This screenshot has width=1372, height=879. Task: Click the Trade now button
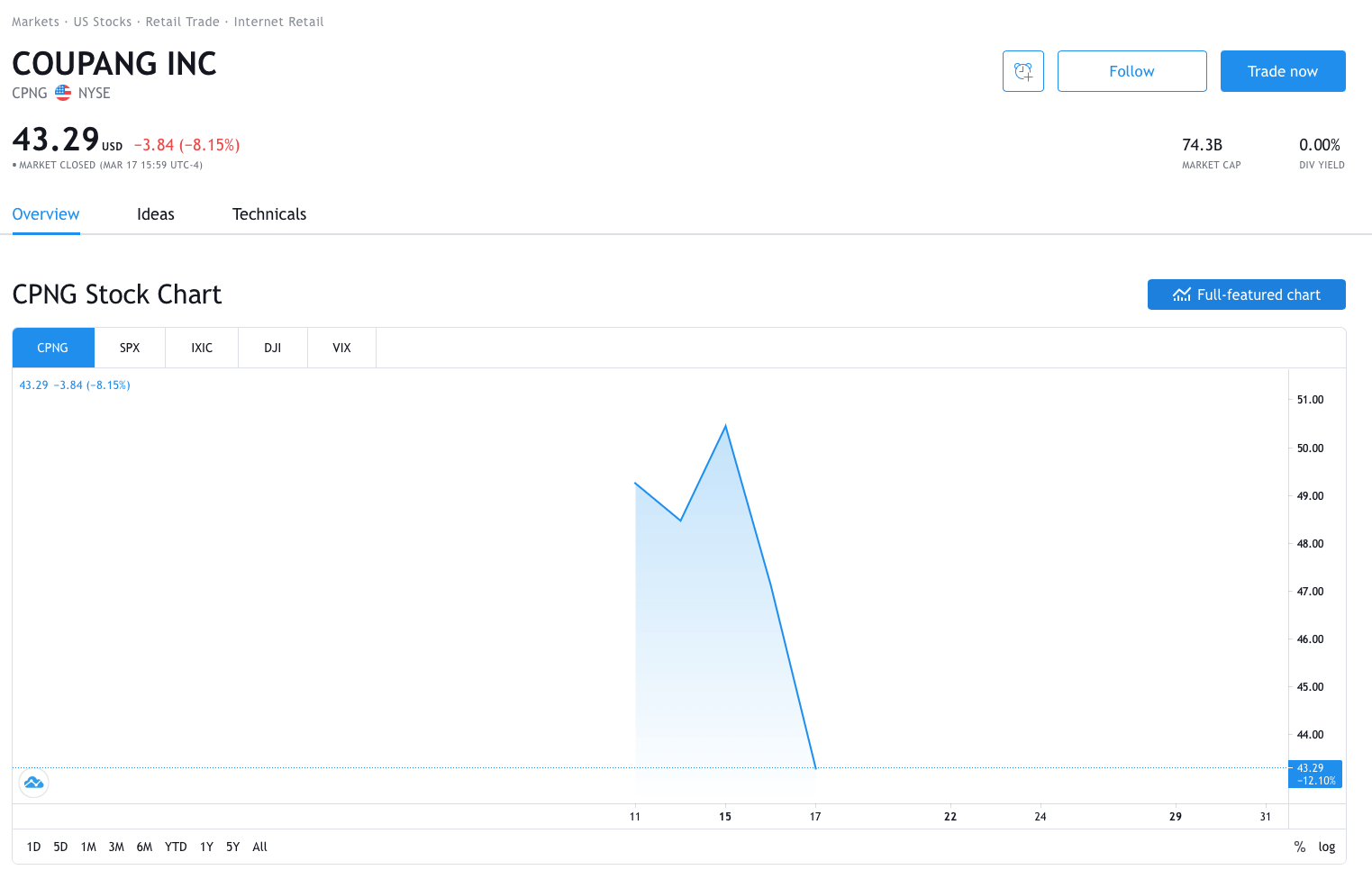(x=1283, y=71)
